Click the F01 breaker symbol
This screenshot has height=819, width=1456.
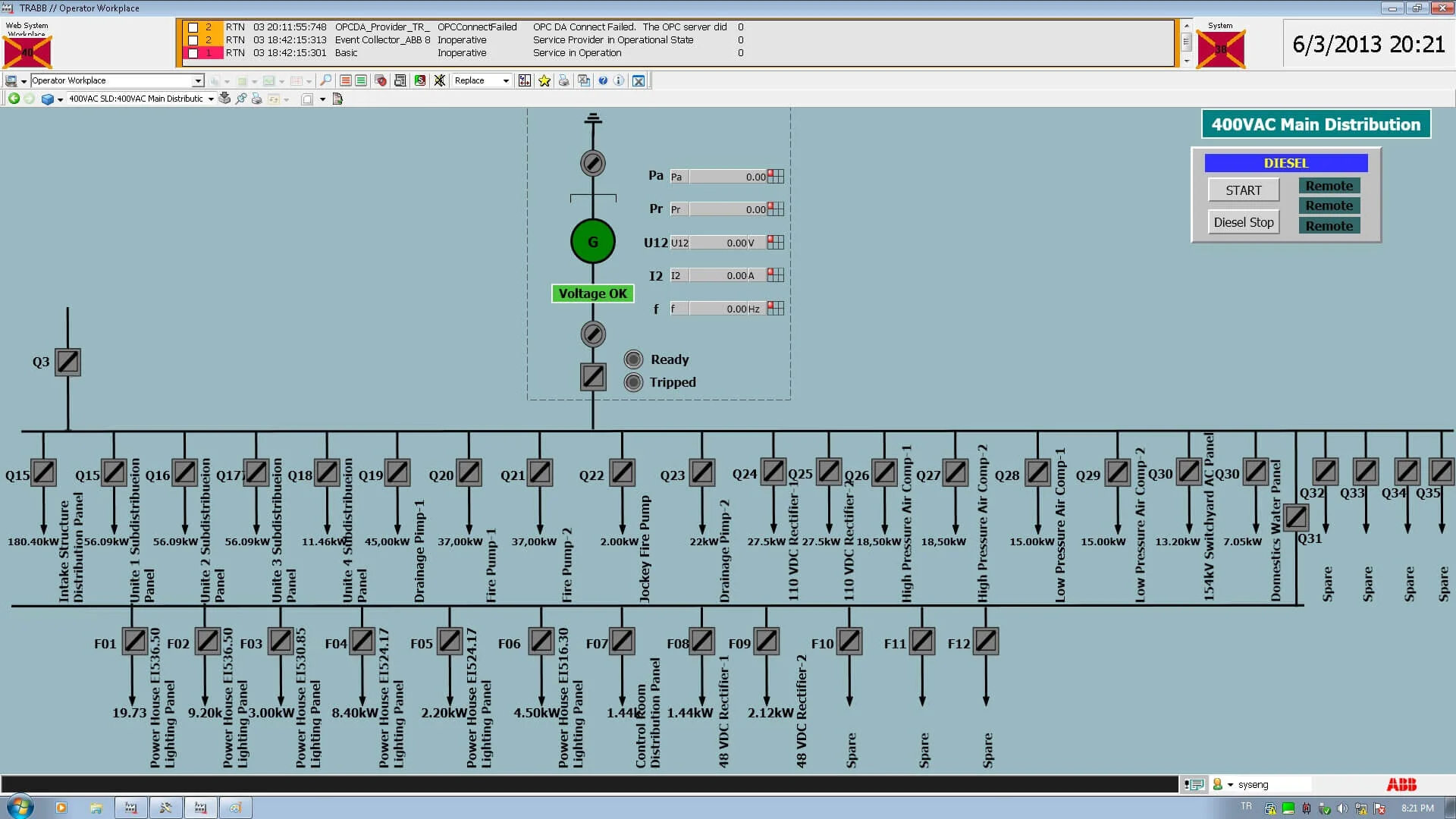[135, 642]
